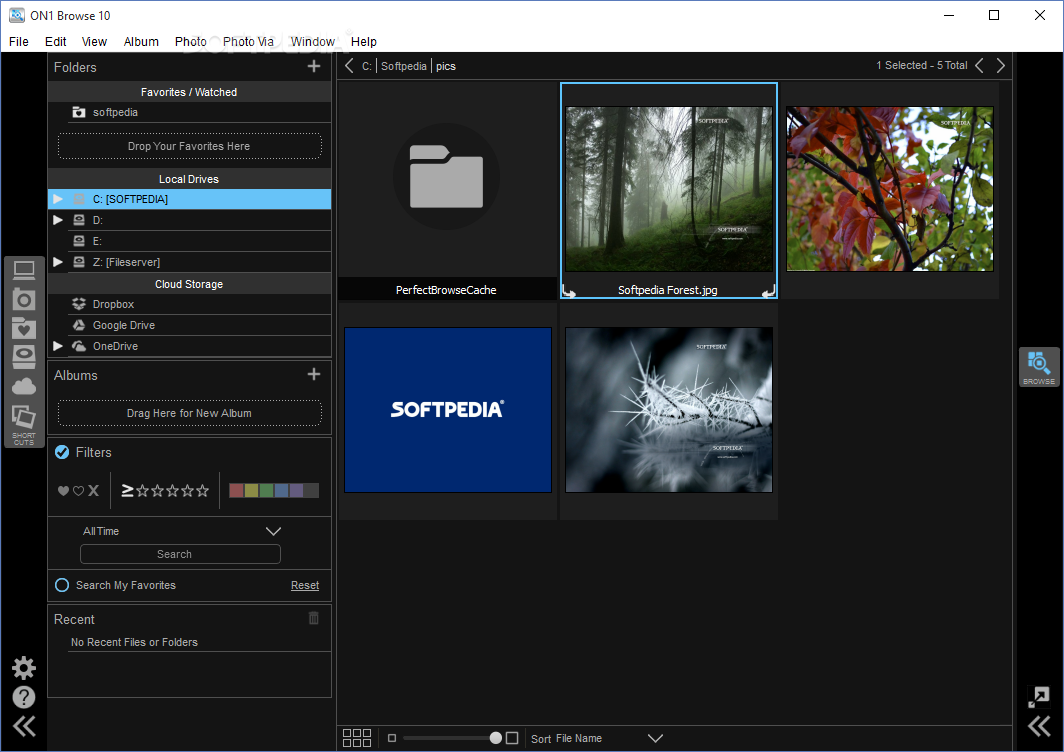Open the local drives shortcut icon
Viewport: 1064px width, 752px height.
(x=24, y=357)
